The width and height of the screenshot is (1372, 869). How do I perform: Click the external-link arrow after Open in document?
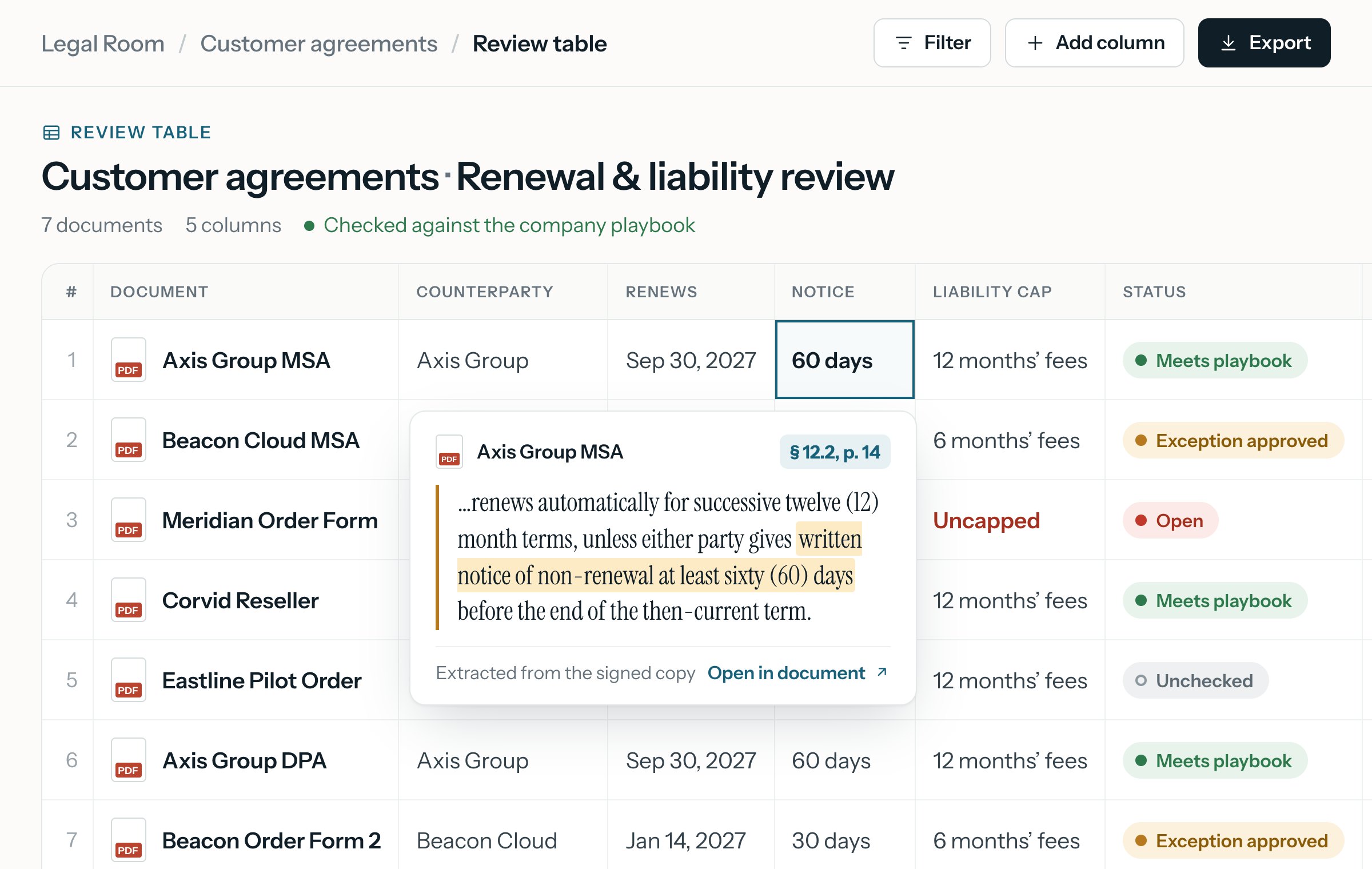coord(882,672)
